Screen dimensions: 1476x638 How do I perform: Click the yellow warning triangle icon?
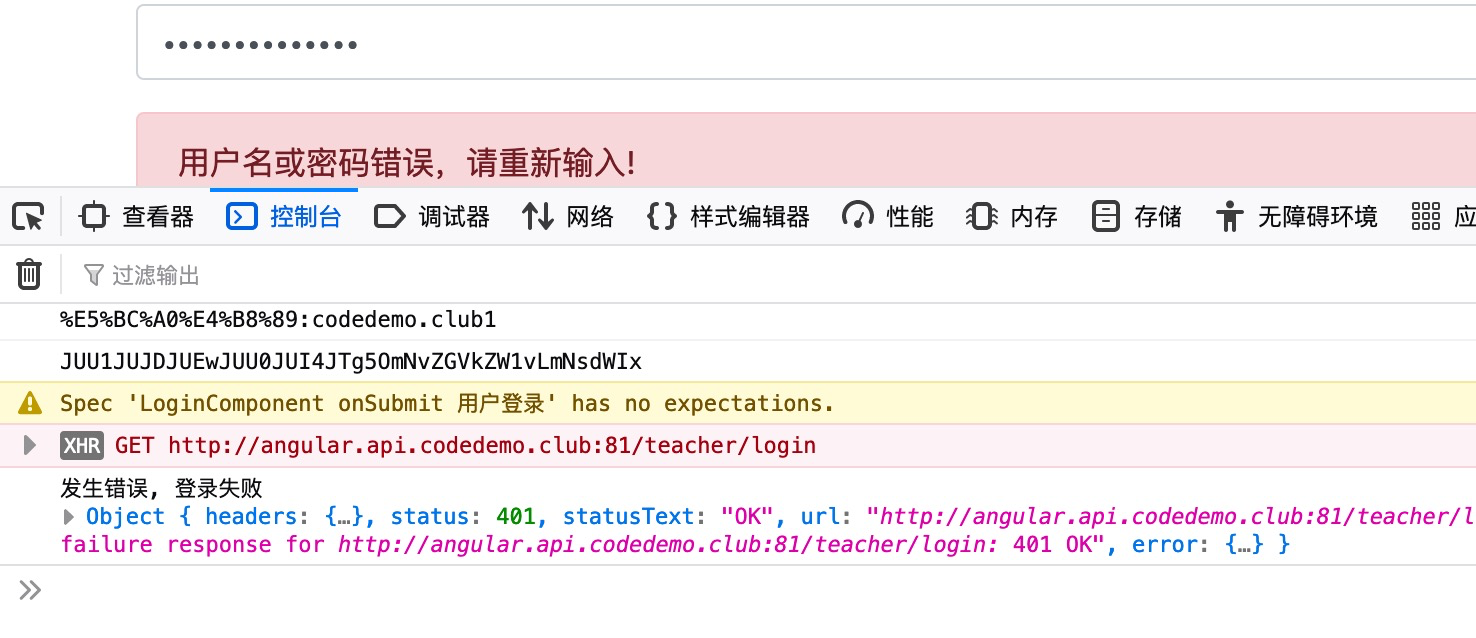(31, 403)
